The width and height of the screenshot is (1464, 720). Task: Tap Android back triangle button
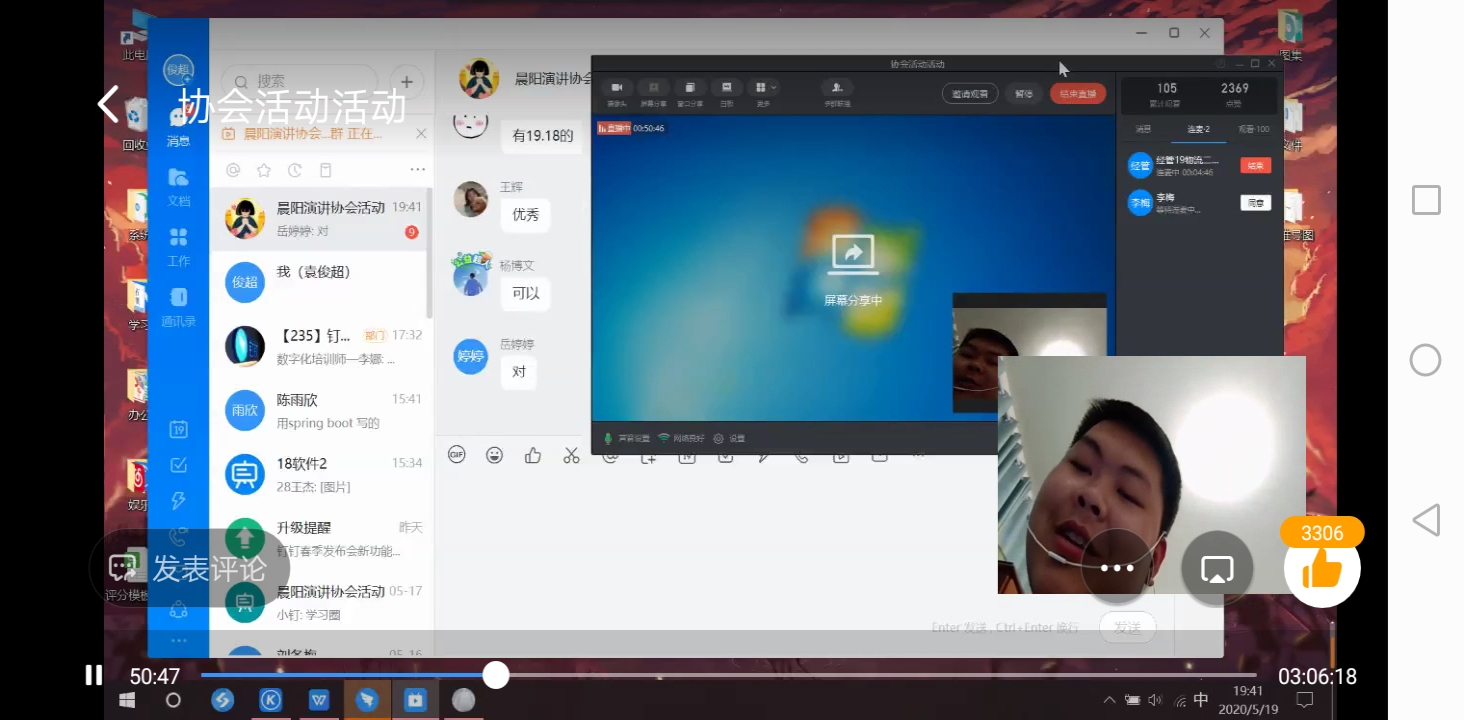(x=1425, y=520)
